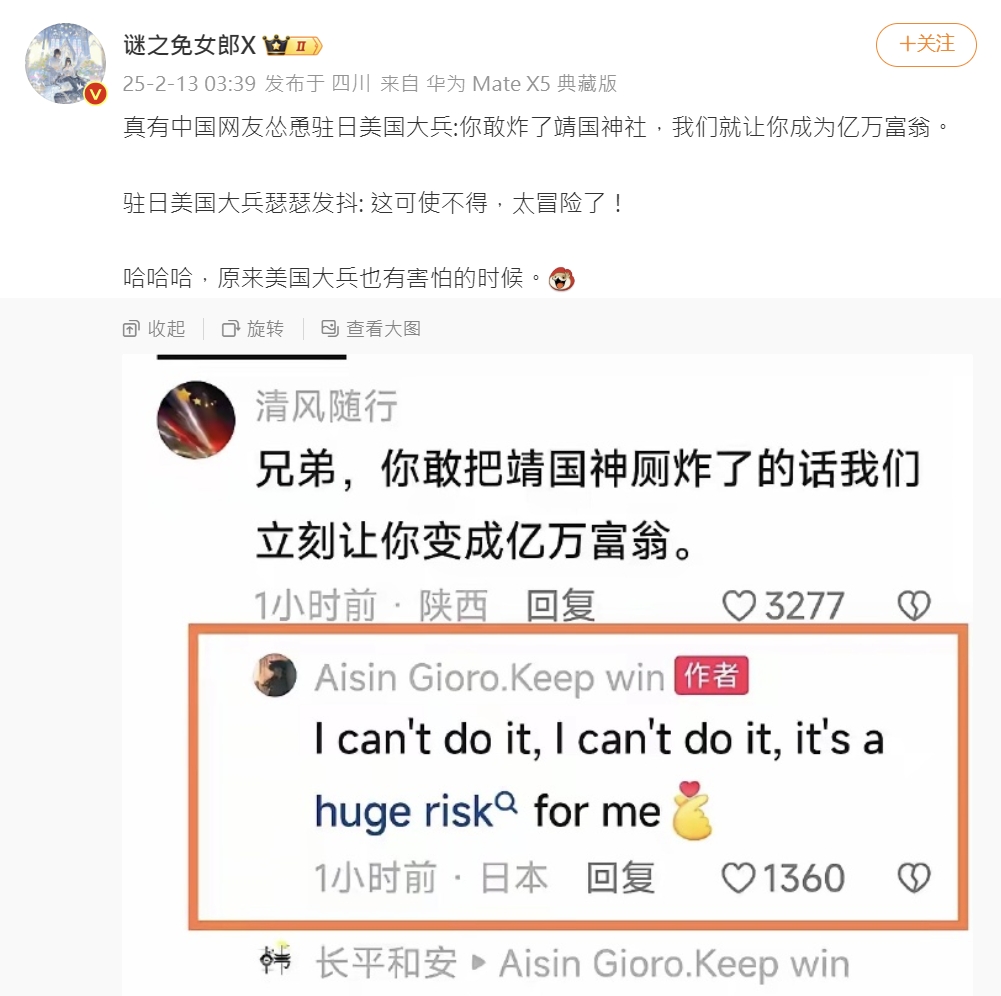The image size is (1001, 996).
Task: Click the post timestamp 25-2-13 03:39
Action: pos(189,84)
